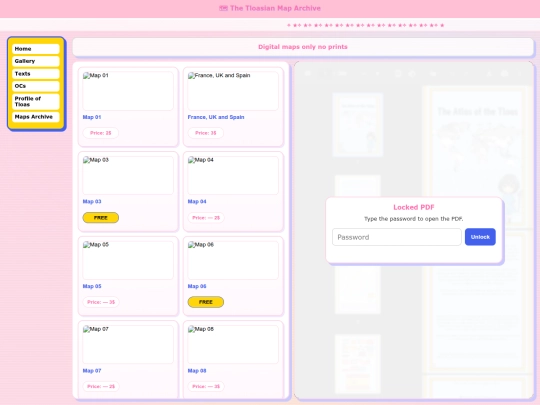The height and width of the screenshot is (405, 540).
Task: Click the Map 05 title link
Action: 92,286
